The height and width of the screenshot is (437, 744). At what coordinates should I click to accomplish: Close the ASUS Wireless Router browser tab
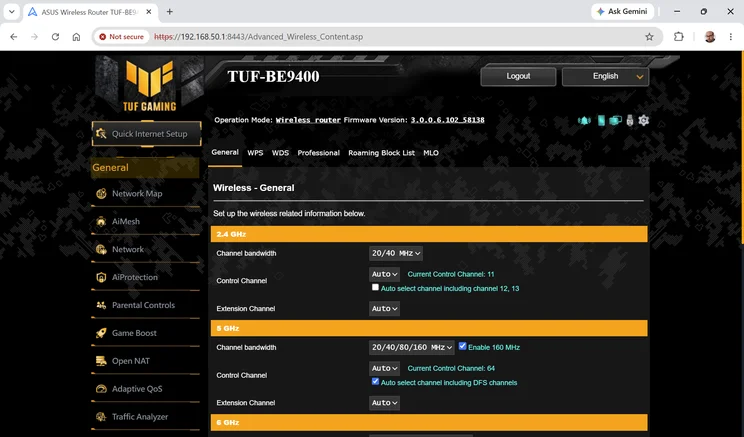click(149, 12)
